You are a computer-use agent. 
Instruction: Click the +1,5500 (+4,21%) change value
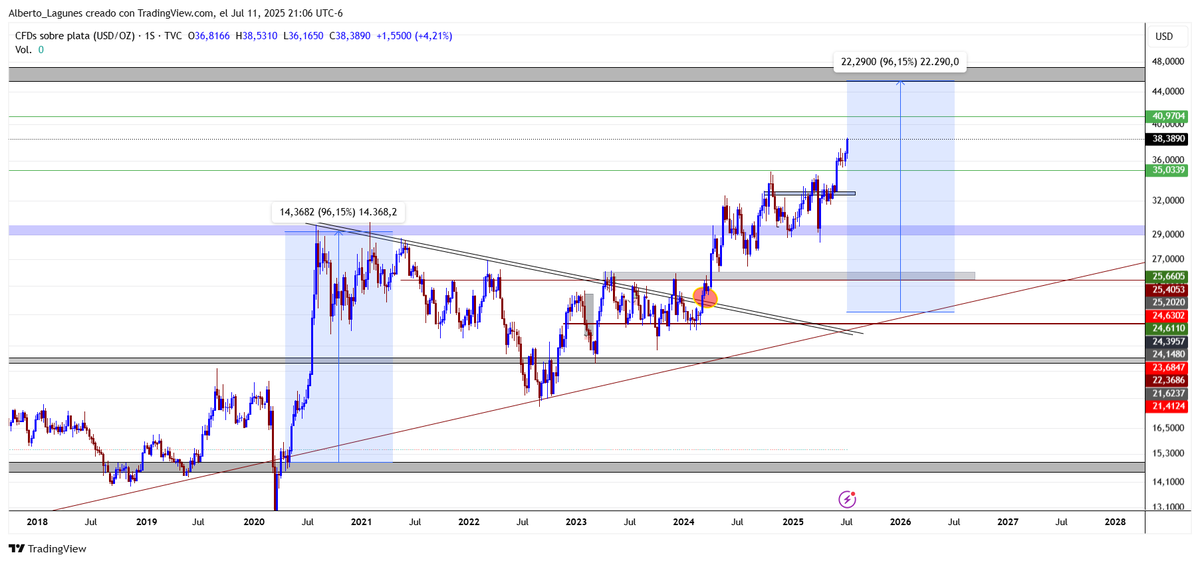pos(415,36)
